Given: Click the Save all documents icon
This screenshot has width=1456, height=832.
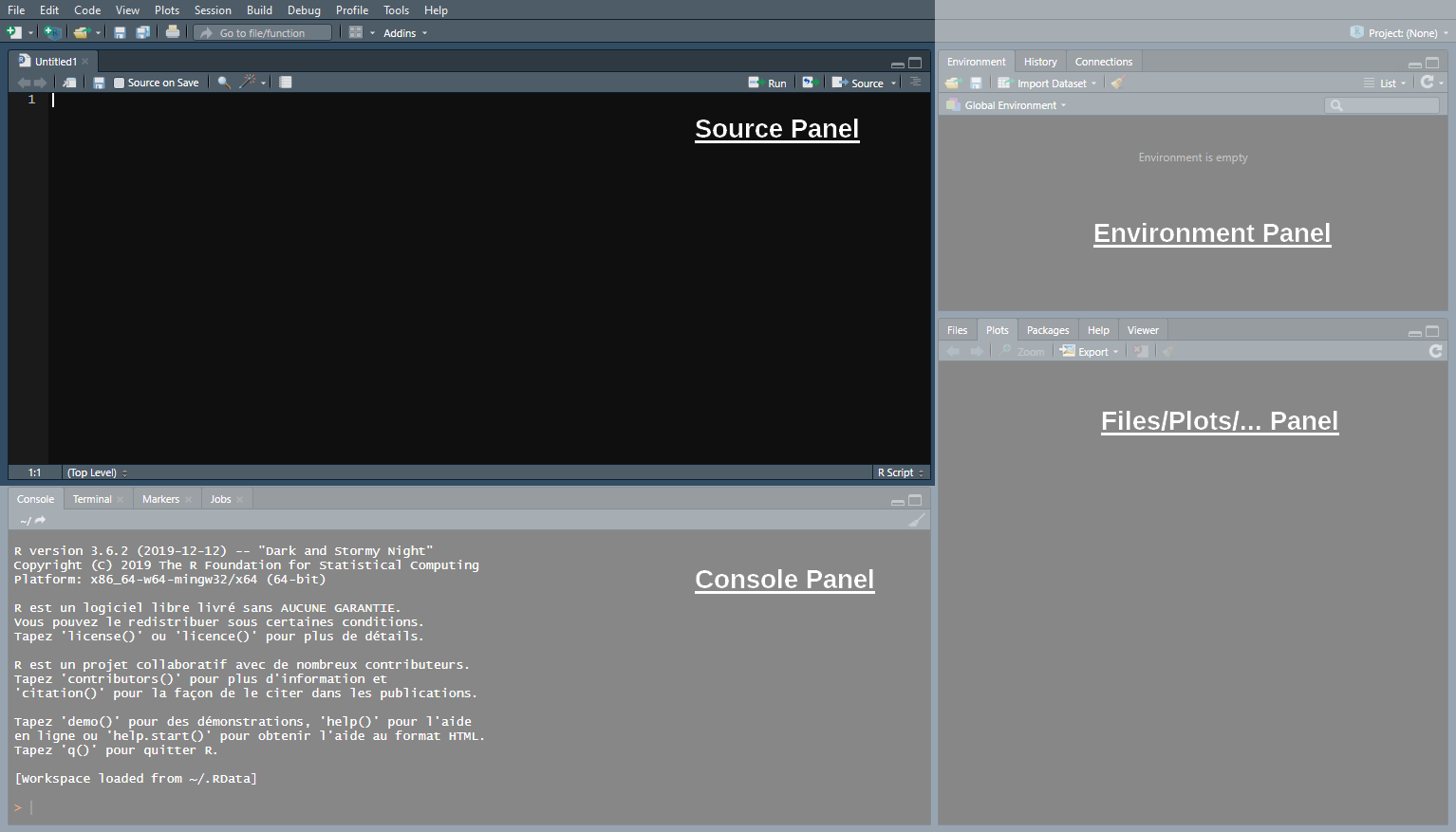Looking at the screenshot, I should (x=142, y=32).
